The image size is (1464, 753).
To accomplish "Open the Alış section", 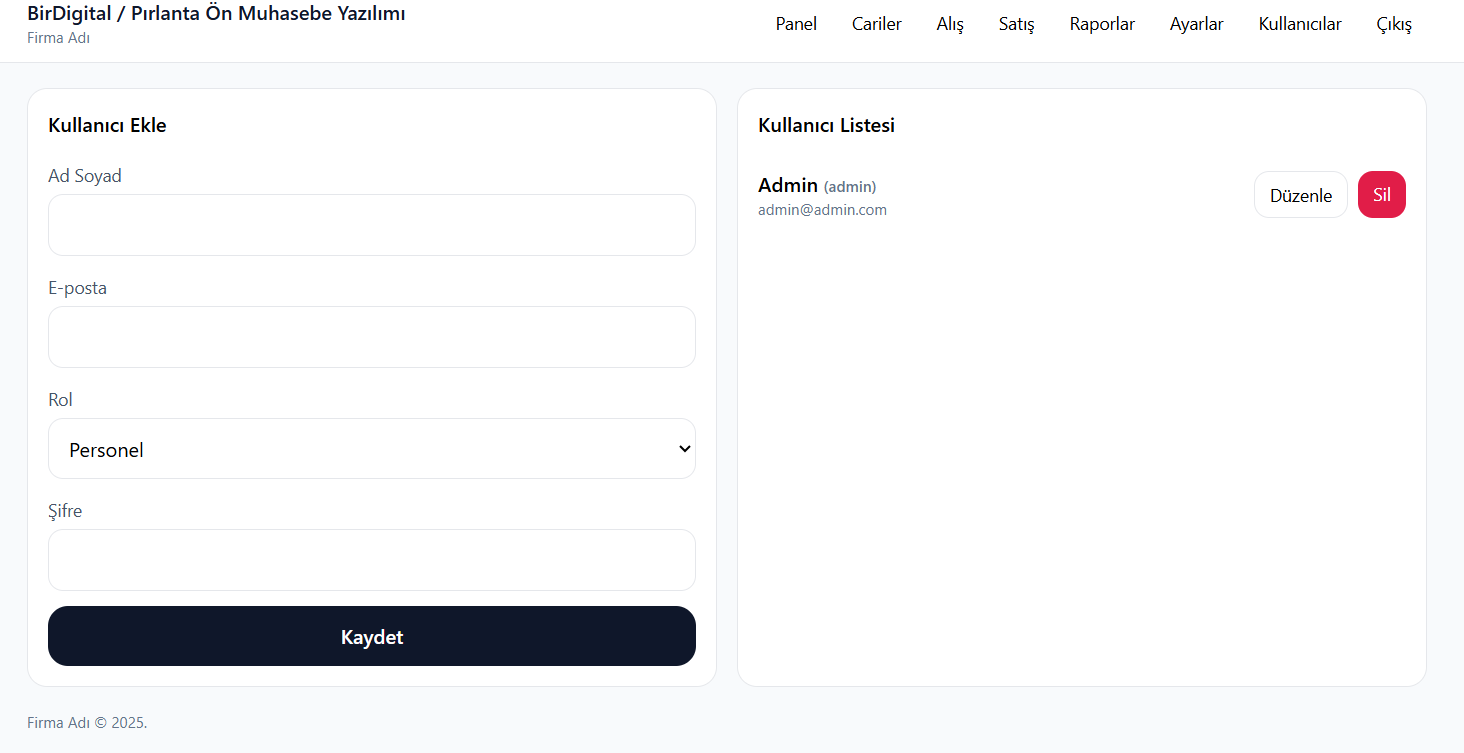I will click(950, 24).
